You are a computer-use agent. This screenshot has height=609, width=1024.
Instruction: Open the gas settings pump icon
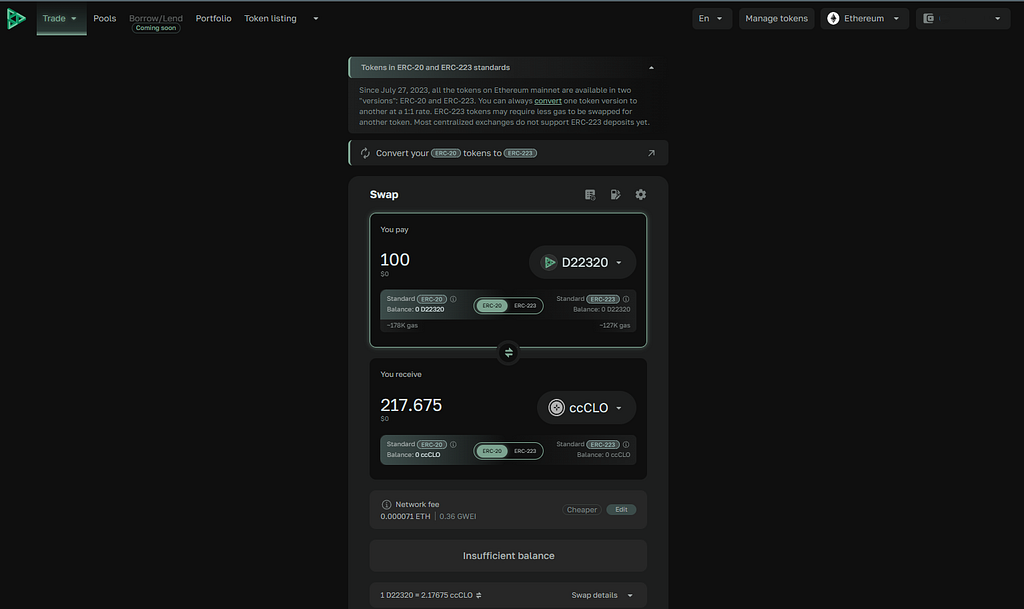tap(615, 195)
